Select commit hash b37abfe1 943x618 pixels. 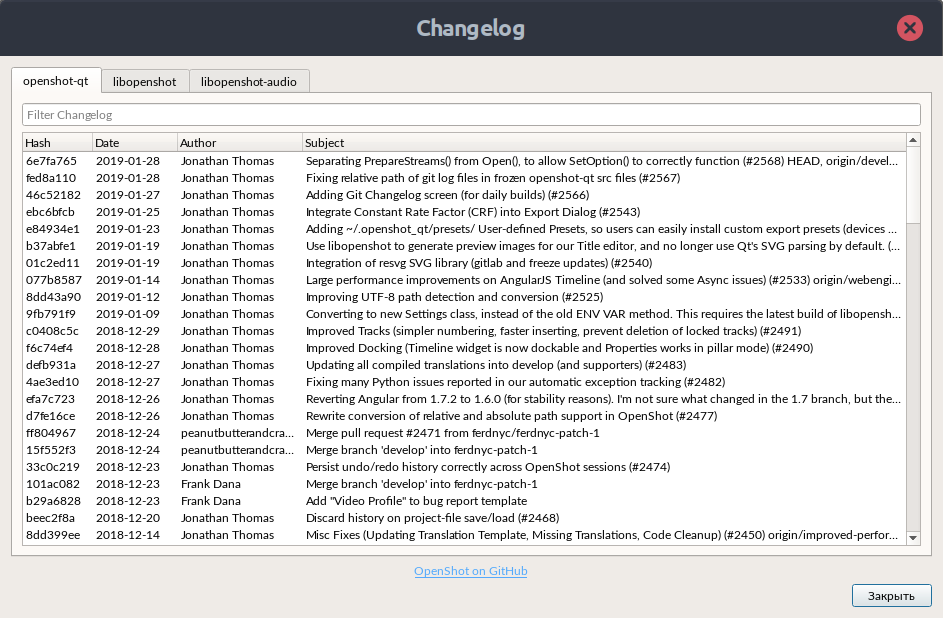click(51, 246)
